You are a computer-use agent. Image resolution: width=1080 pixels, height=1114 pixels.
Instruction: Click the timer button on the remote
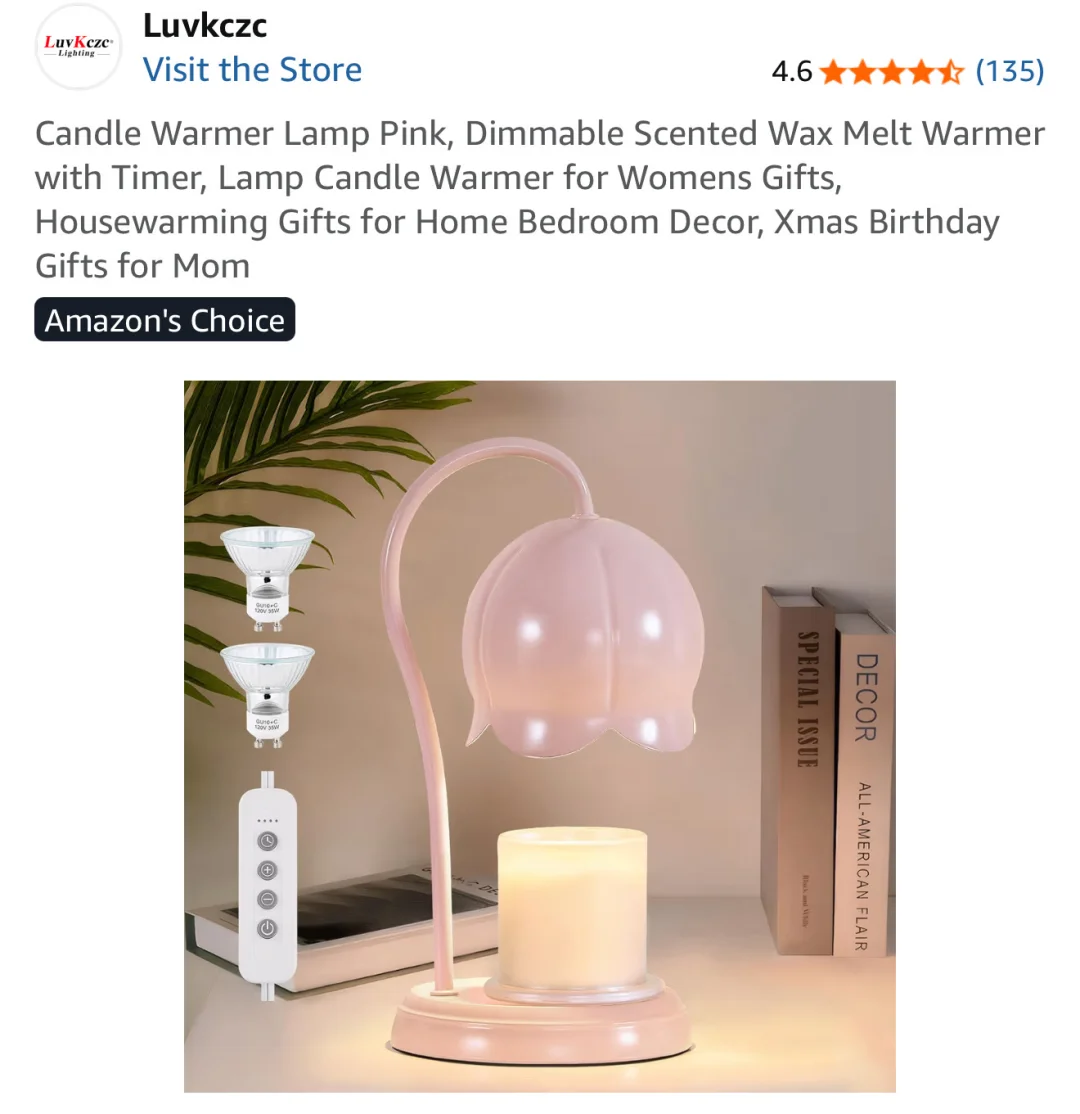(x=267, y=841)
